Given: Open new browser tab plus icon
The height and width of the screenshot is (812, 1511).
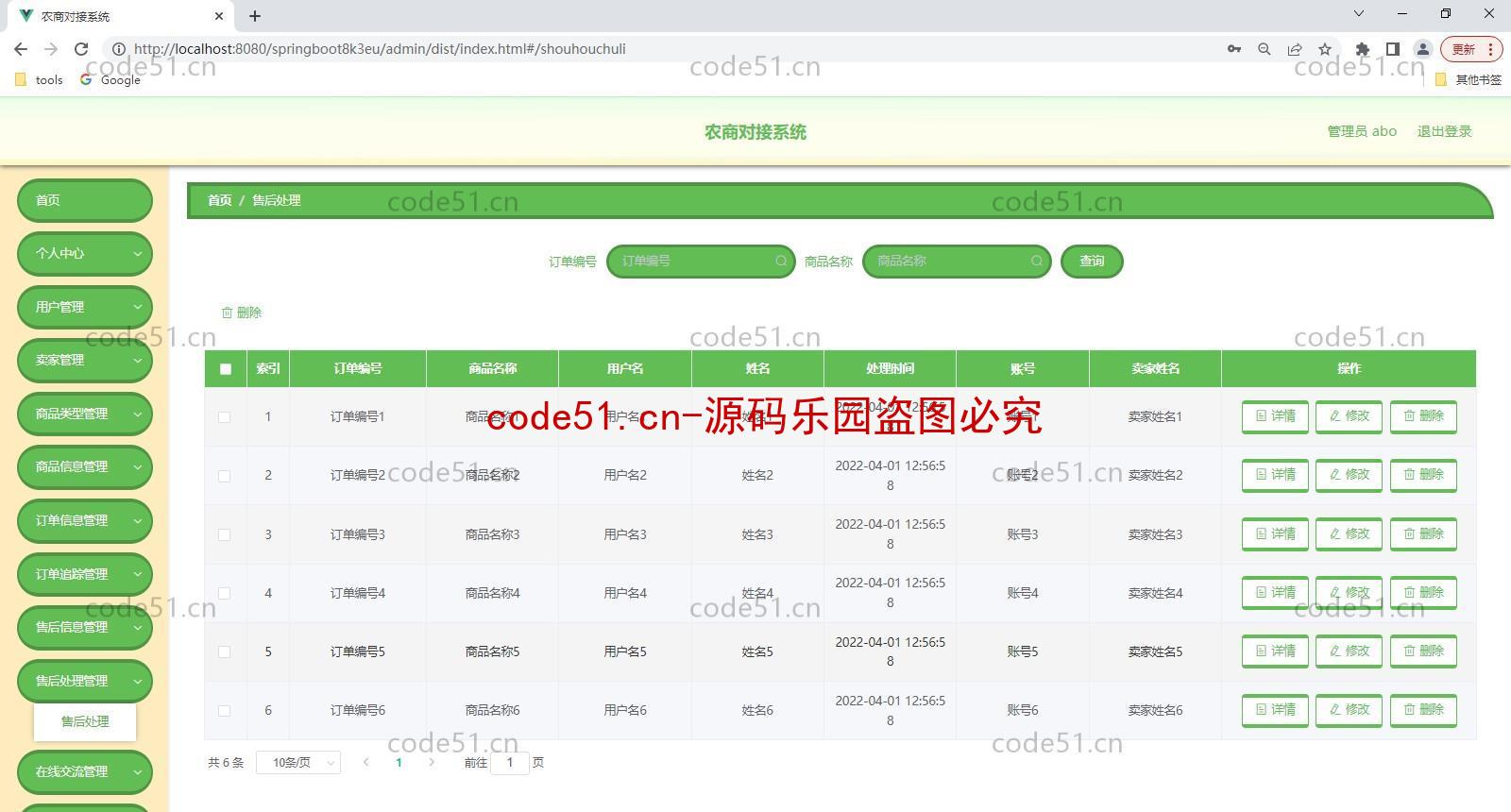Looking at the screenshot, I should 255,16.
